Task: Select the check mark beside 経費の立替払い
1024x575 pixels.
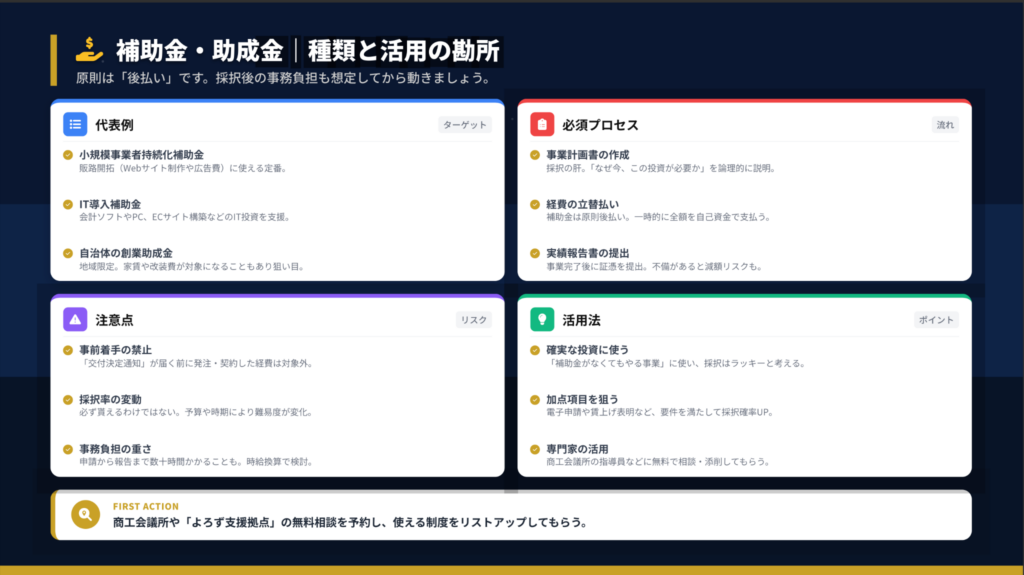Action: [x=535, y=204]
